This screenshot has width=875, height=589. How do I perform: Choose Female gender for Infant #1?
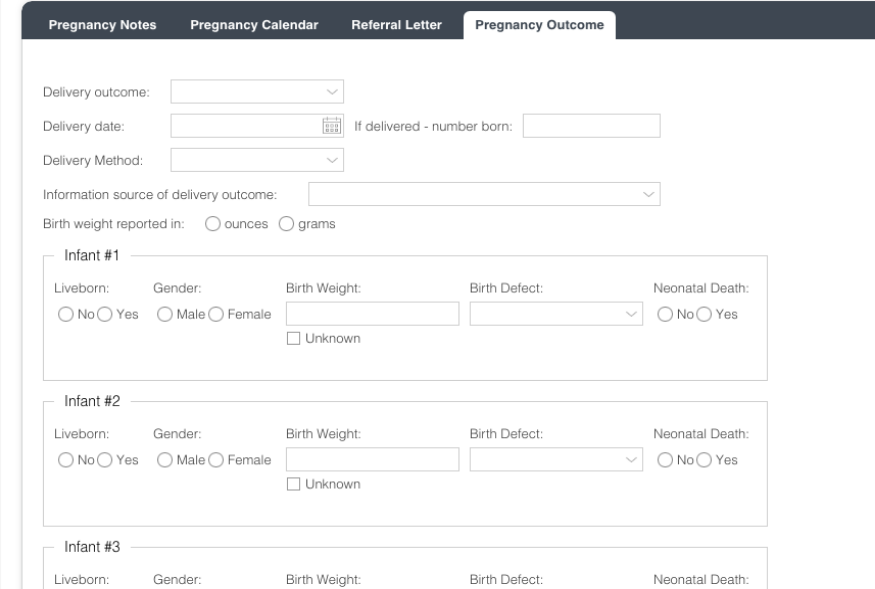pyautogui.click(x=215, y=314)
